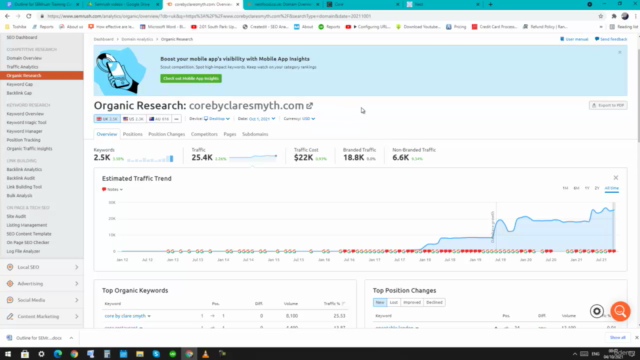Screen dimensions: 640x360
Task: Switch to the Subdomains tab
Action: [x=255, y=134]
